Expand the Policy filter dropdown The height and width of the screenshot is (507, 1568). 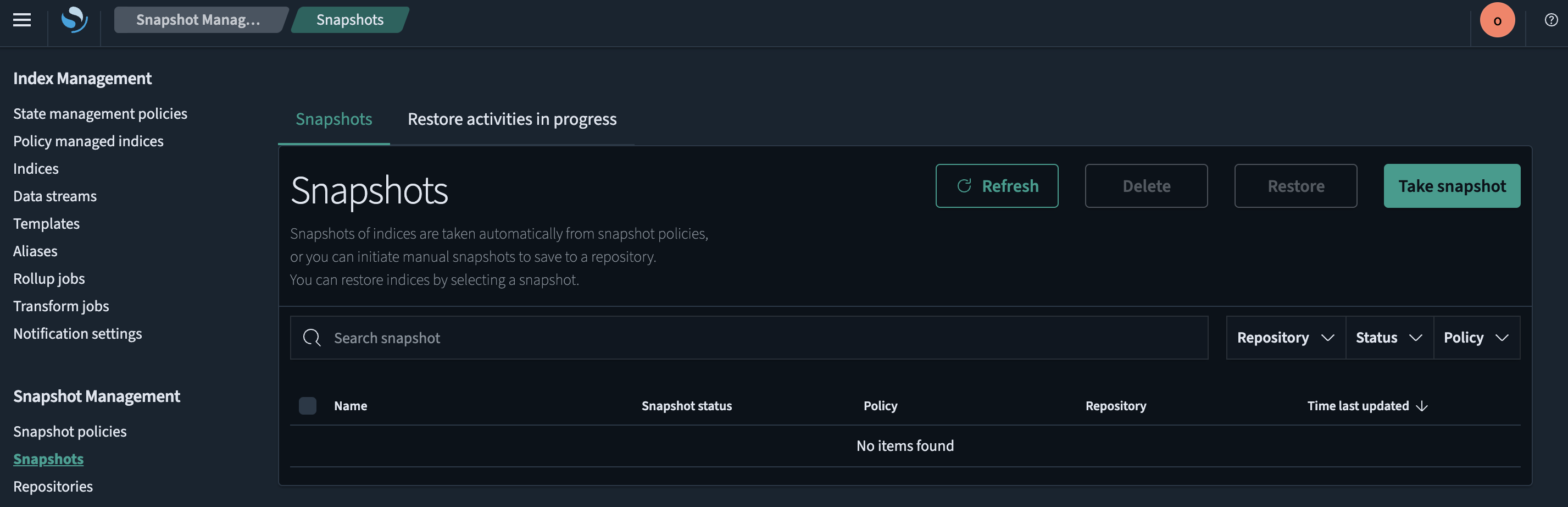tap(1477, 337)
